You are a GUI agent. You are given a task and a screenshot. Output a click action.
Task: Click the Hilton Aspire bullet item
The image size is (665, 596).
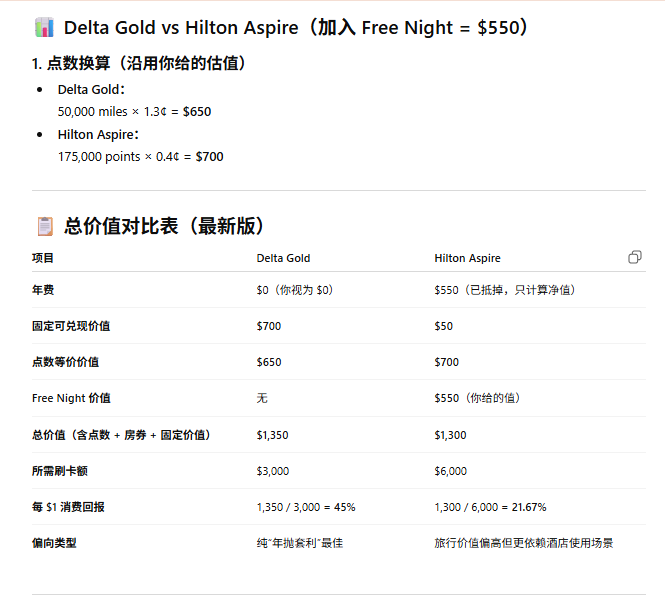pos(98,134)
